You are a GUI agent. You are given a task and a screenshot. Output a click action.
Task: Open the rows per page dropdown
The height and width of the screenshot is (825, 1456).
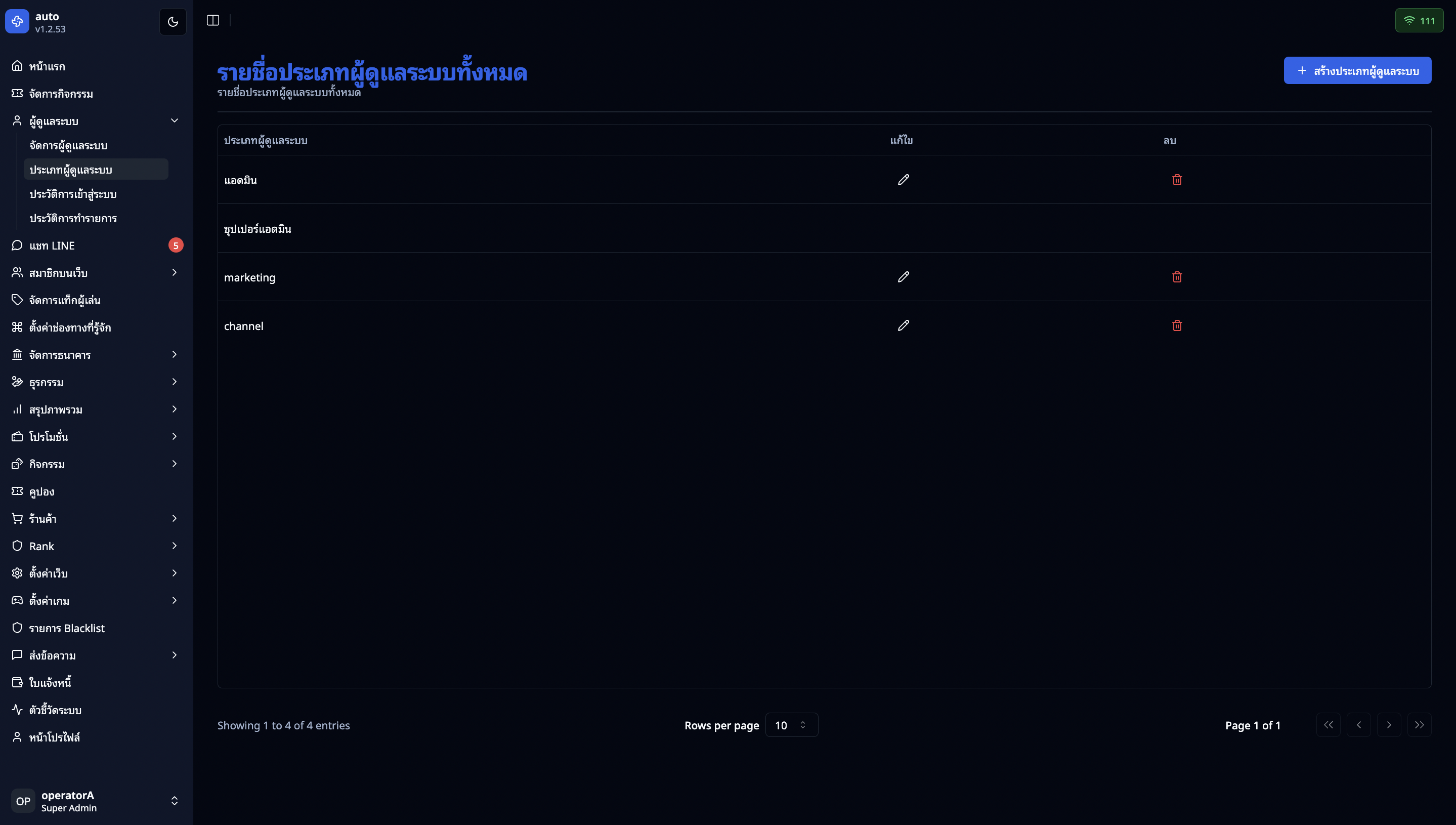click(791, 725)
